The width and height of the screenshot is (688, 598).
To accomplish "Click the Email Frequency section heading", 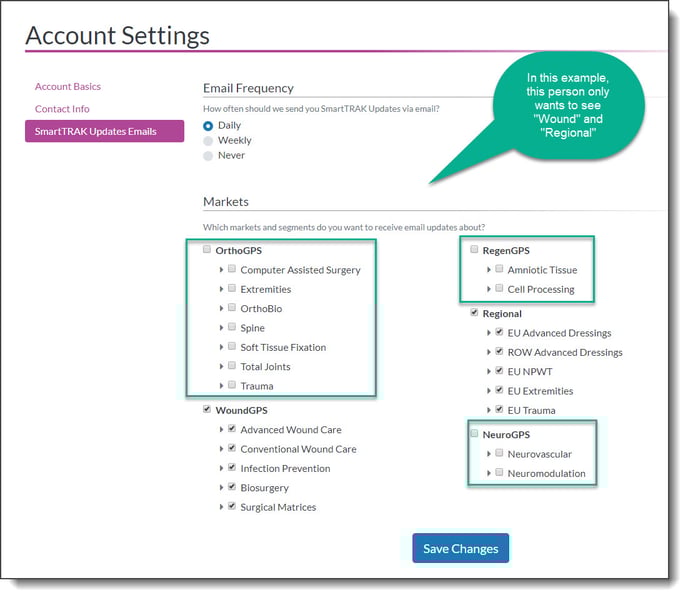I will tap(248, 89).
